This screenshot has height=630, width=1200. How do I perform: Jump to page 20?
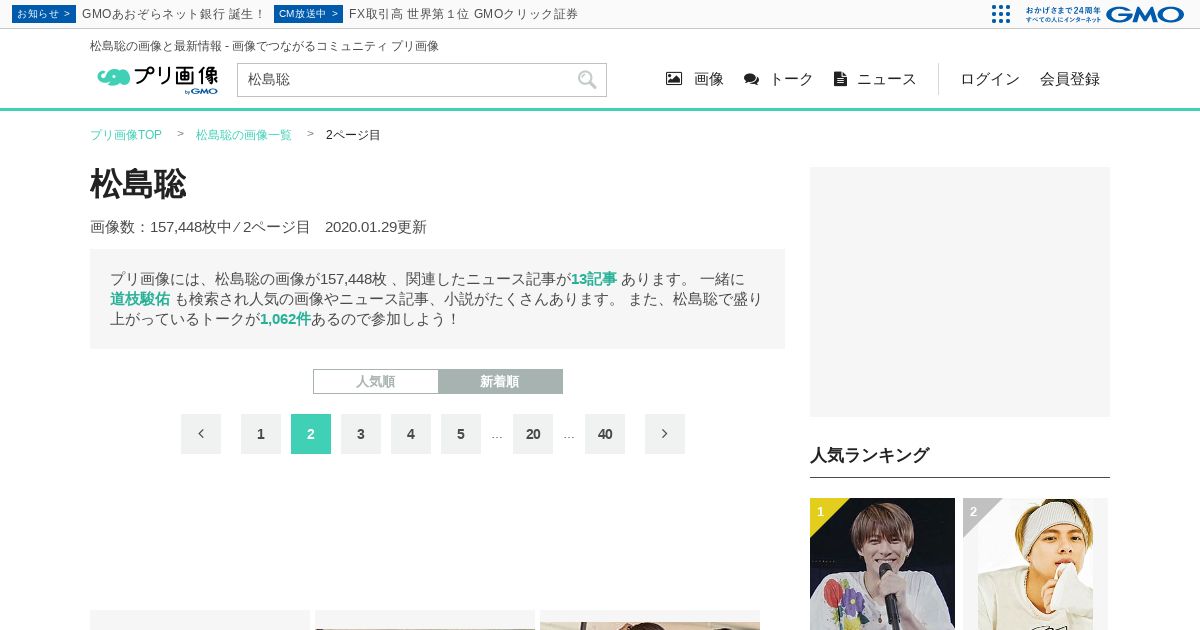(x=533, y=434)
